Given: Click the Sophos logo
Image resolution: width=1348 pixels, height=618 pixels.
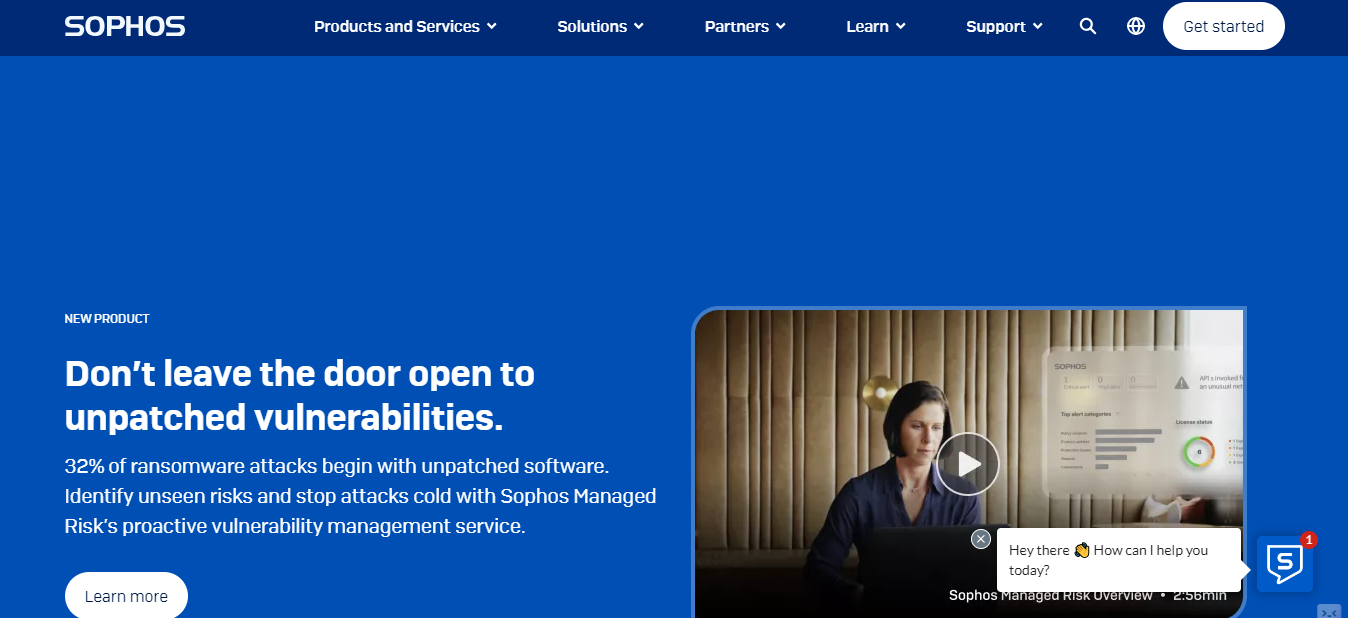Looking at the screenshot, I should tap(125, 26).
